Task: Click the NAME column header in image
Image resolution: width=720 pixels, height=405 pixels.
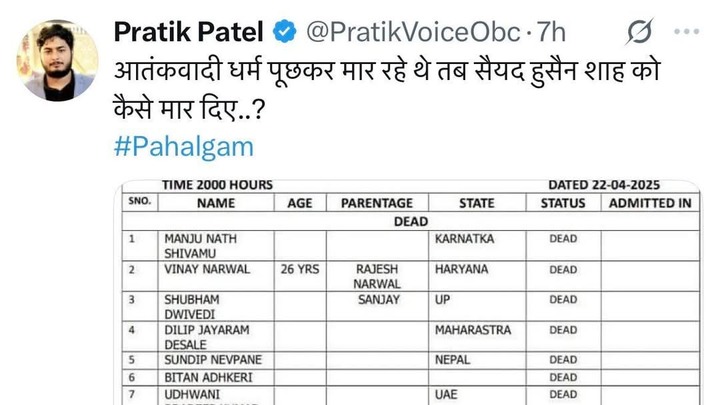Action: pyautogui.click(x=216, y=203)
